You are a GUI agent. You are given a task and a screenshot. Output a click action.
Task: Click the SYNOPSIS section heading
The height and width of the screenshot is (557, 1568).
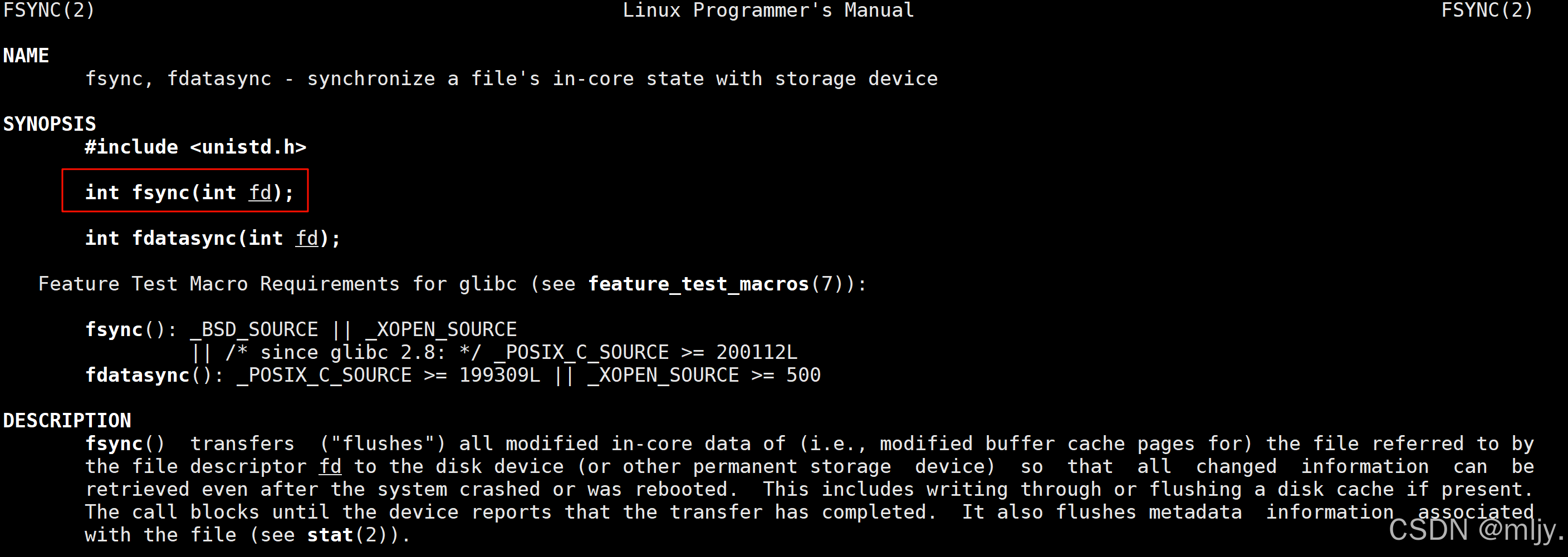pyautogui.click(x=50, y=124)
